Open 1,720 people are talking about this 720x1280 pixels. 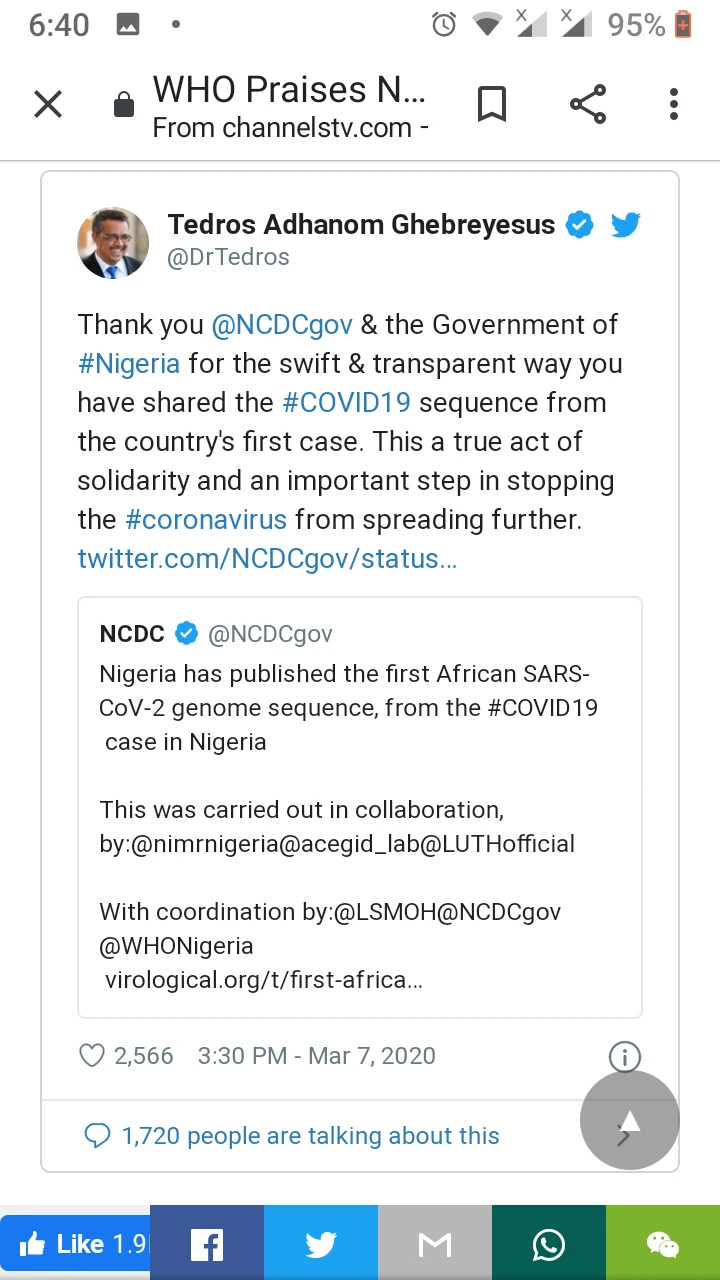pyautogui.click(x=310, y=1136)
